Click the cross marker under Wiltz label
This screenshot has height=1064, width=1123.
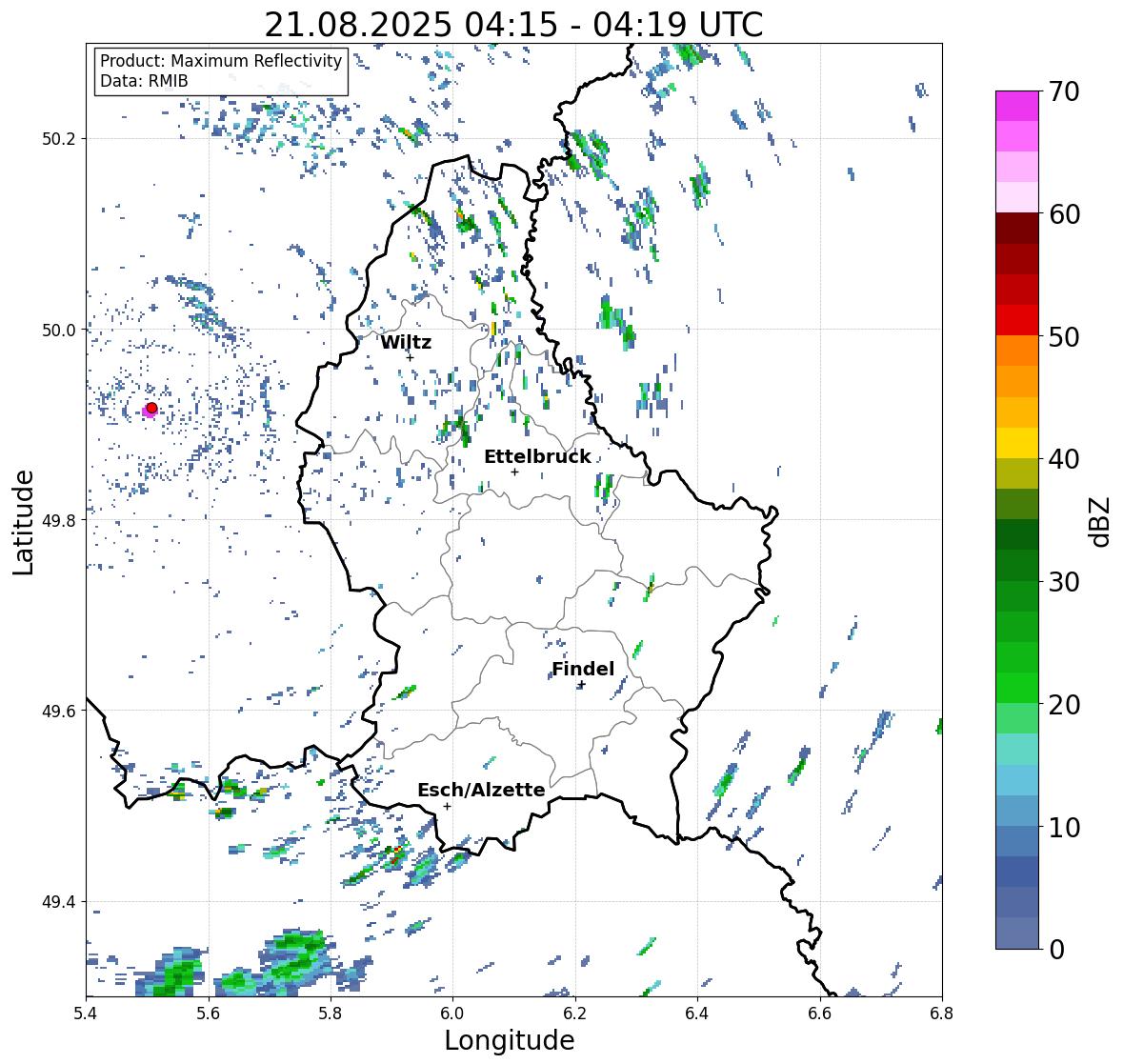pos(410,357)
